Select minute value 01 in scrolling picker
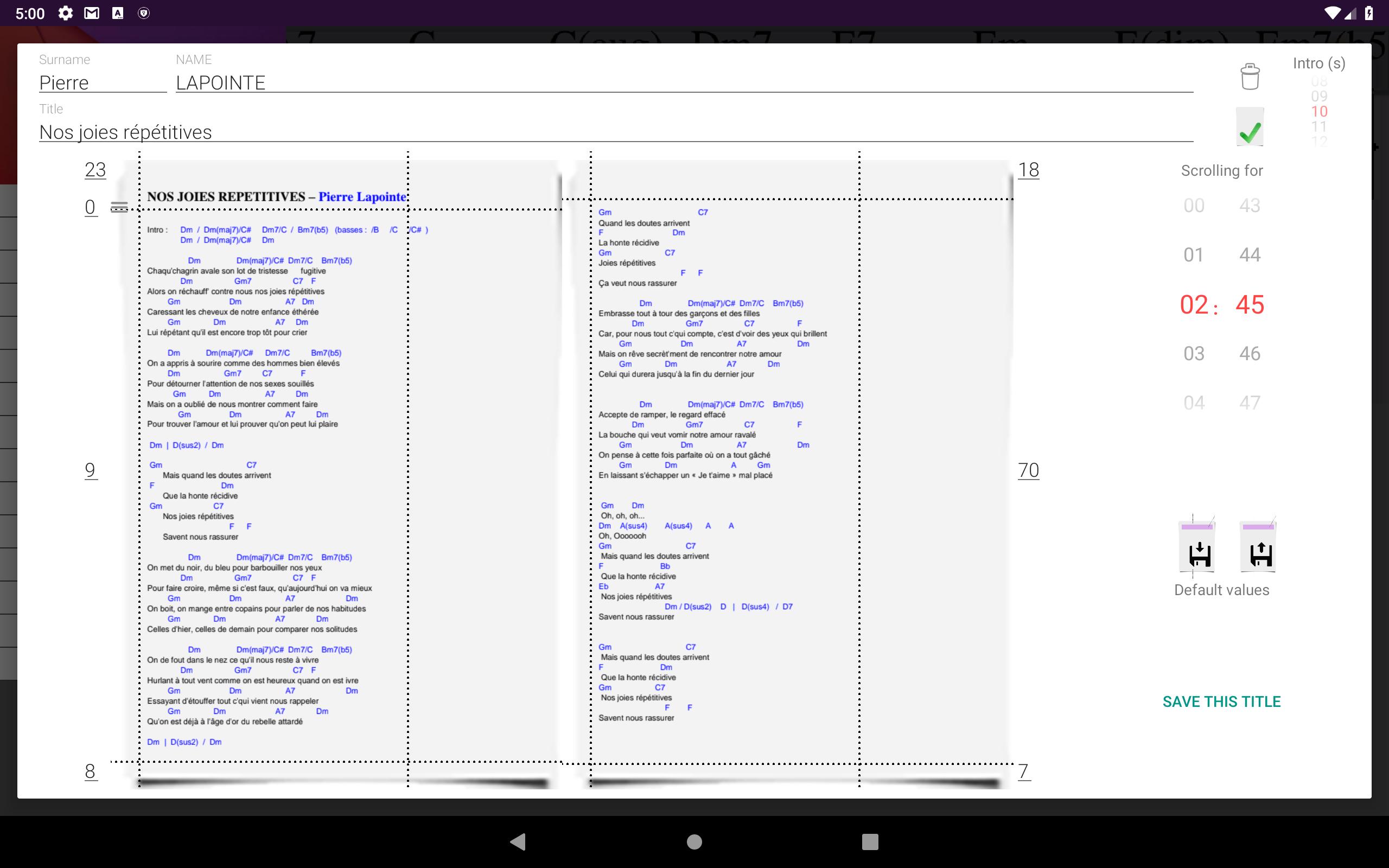 click(x=1193, y=255)
